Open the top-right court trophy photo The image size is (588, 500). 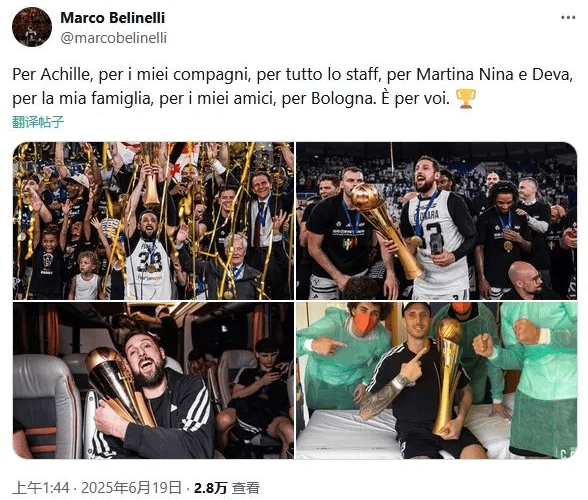point(436,221)
